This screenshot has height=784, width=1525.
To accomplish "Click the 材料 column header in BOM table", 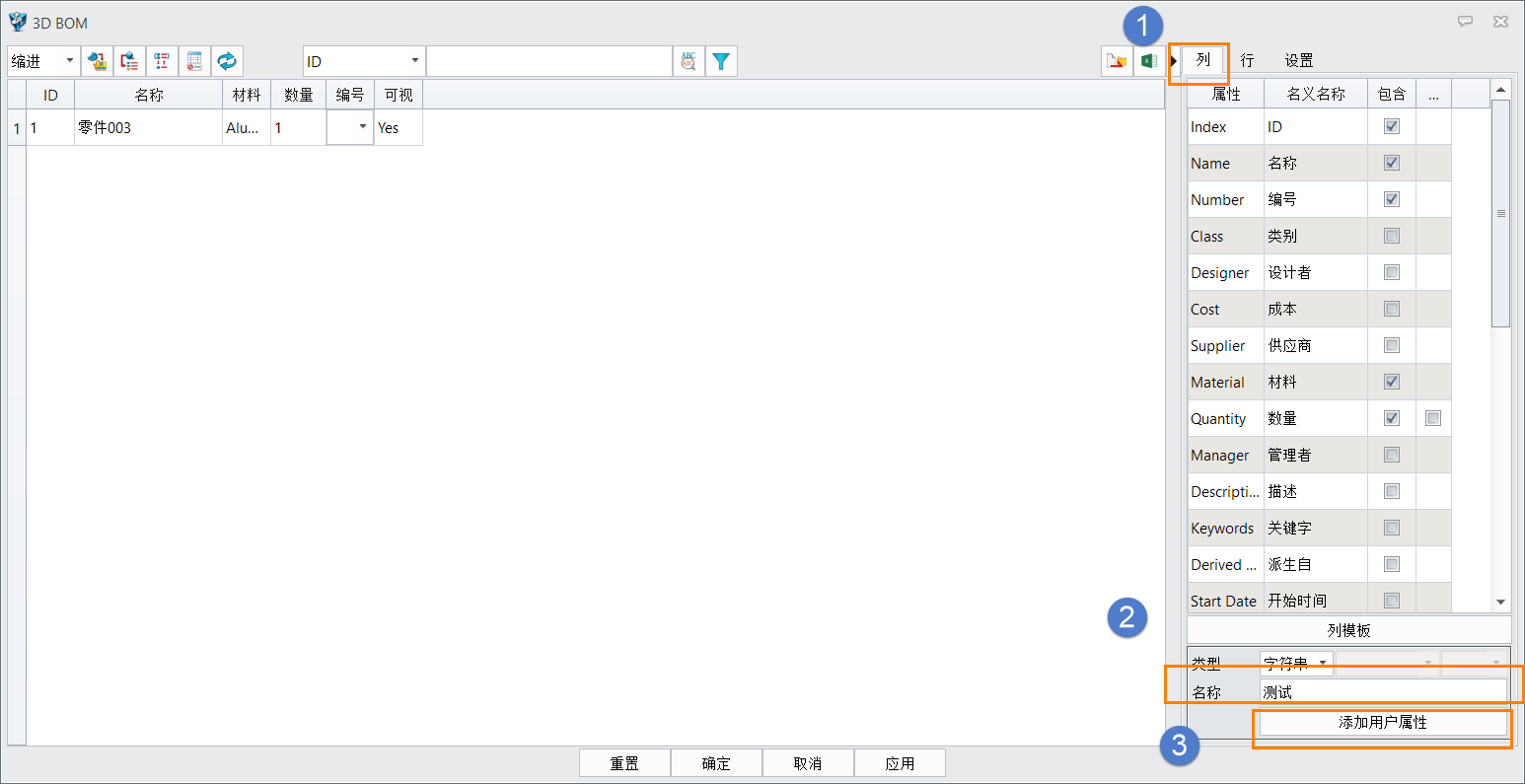I will tap(247, 95).
